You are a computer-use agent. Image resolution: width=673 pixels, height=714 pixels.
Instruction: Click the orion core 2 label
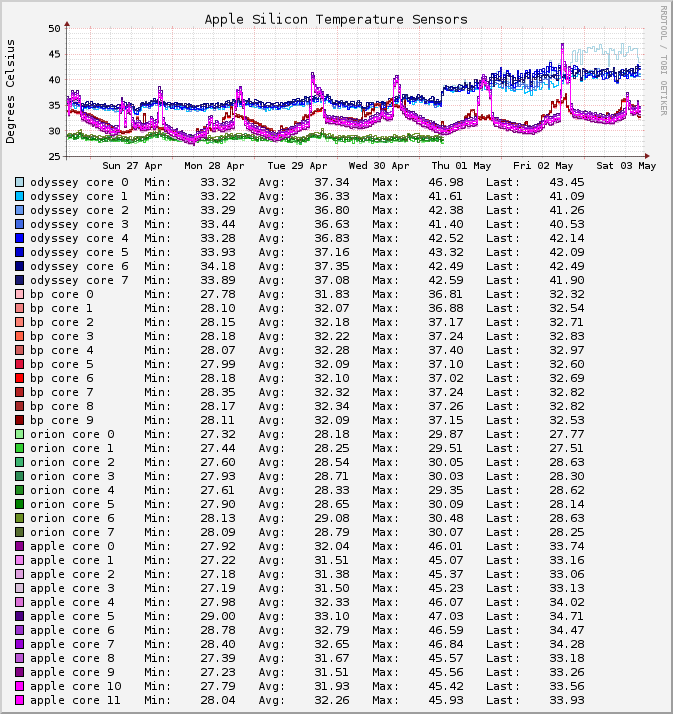click(x=72, y=463)
